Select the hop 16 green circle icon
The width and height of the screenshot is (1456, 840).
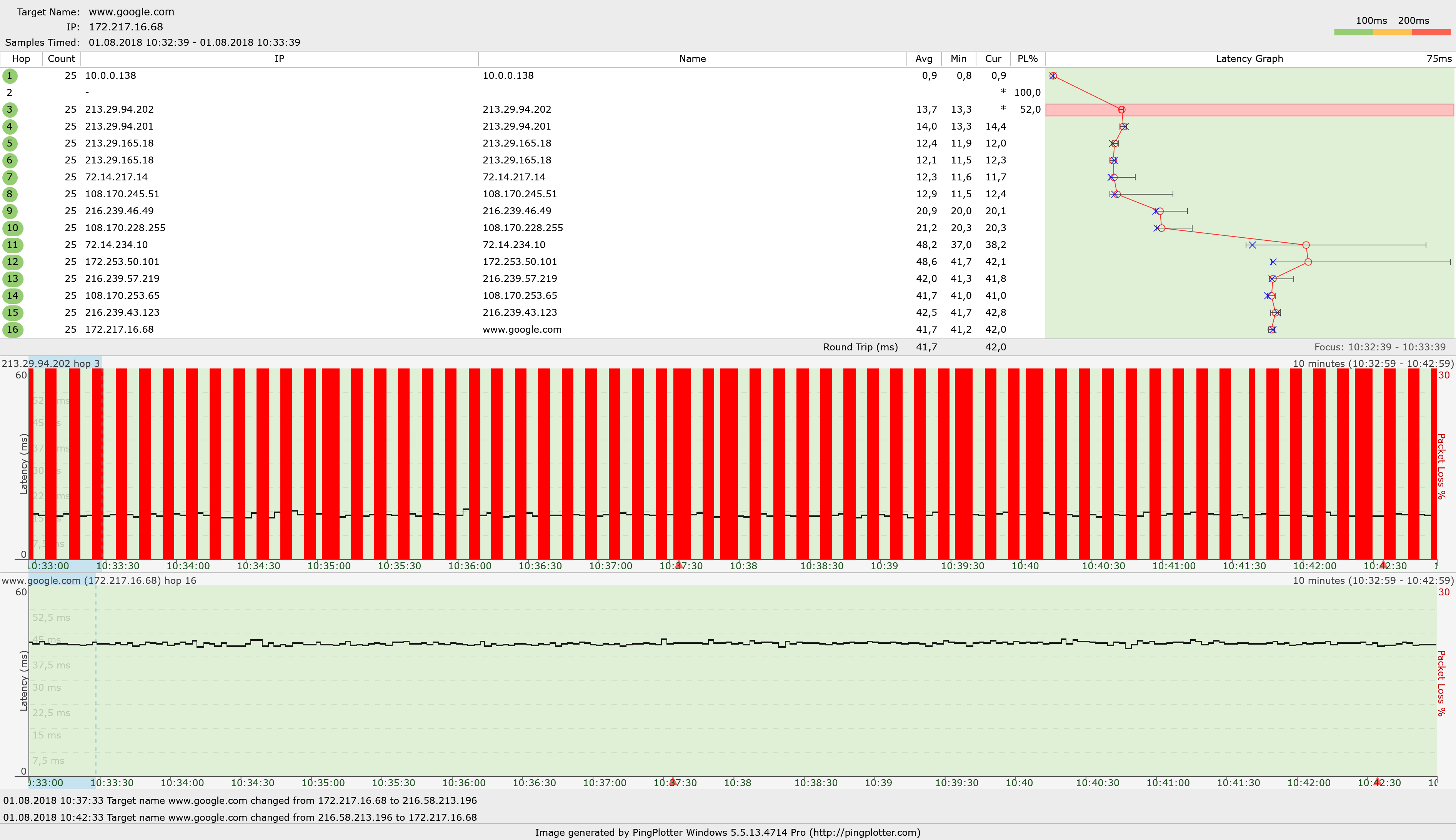pyautogui.click(x=12, y=329)
